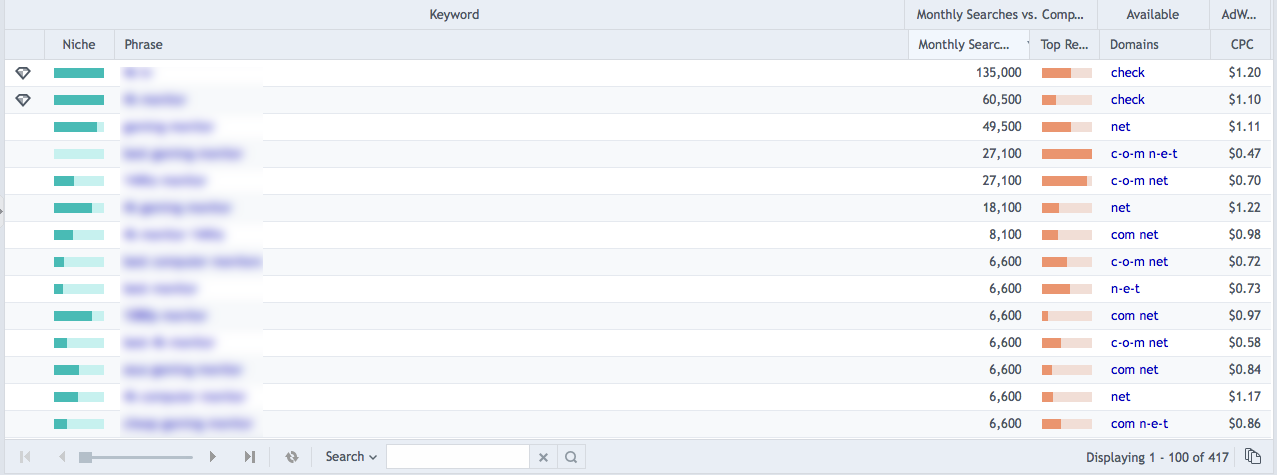Open the Search dropdown menu
Screen dimensions: 1277x475
[x=351, y=457]
